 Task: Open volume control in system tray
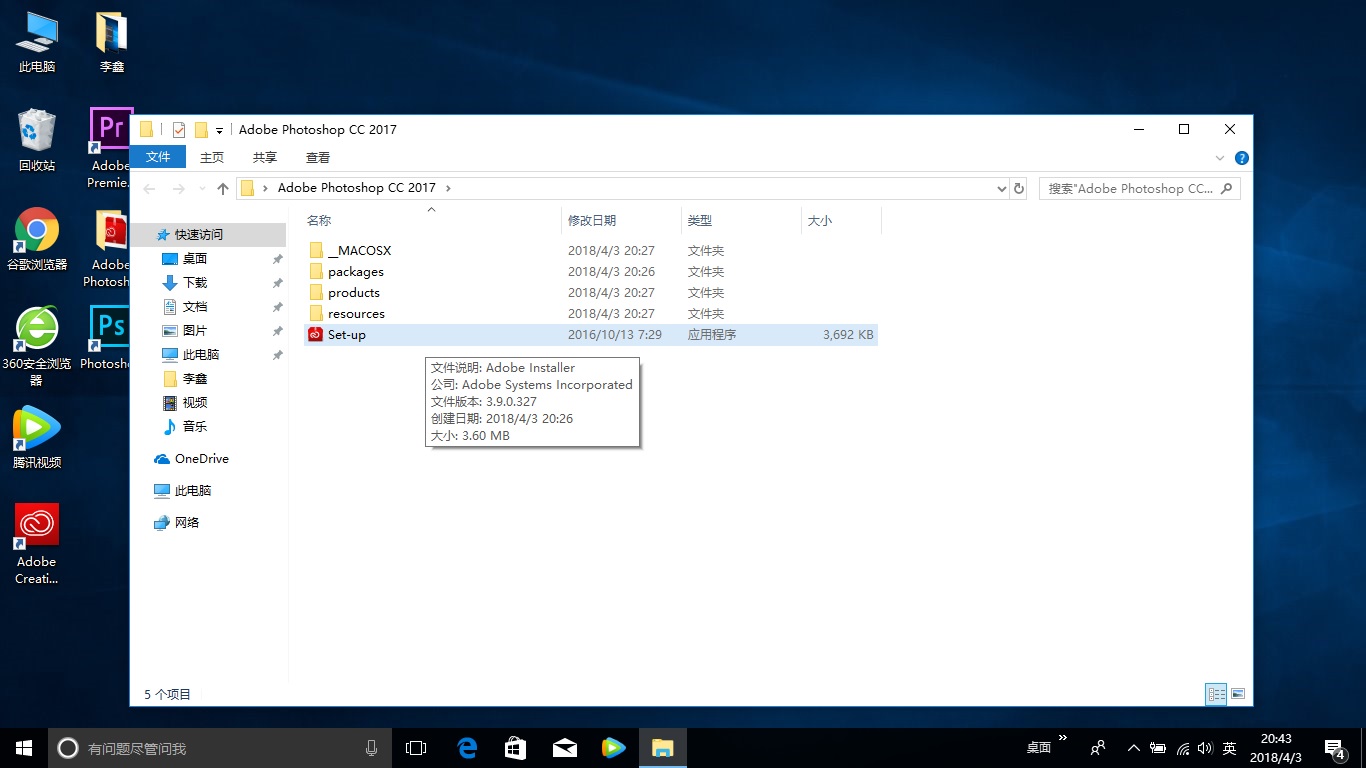tap(1205, 748)
